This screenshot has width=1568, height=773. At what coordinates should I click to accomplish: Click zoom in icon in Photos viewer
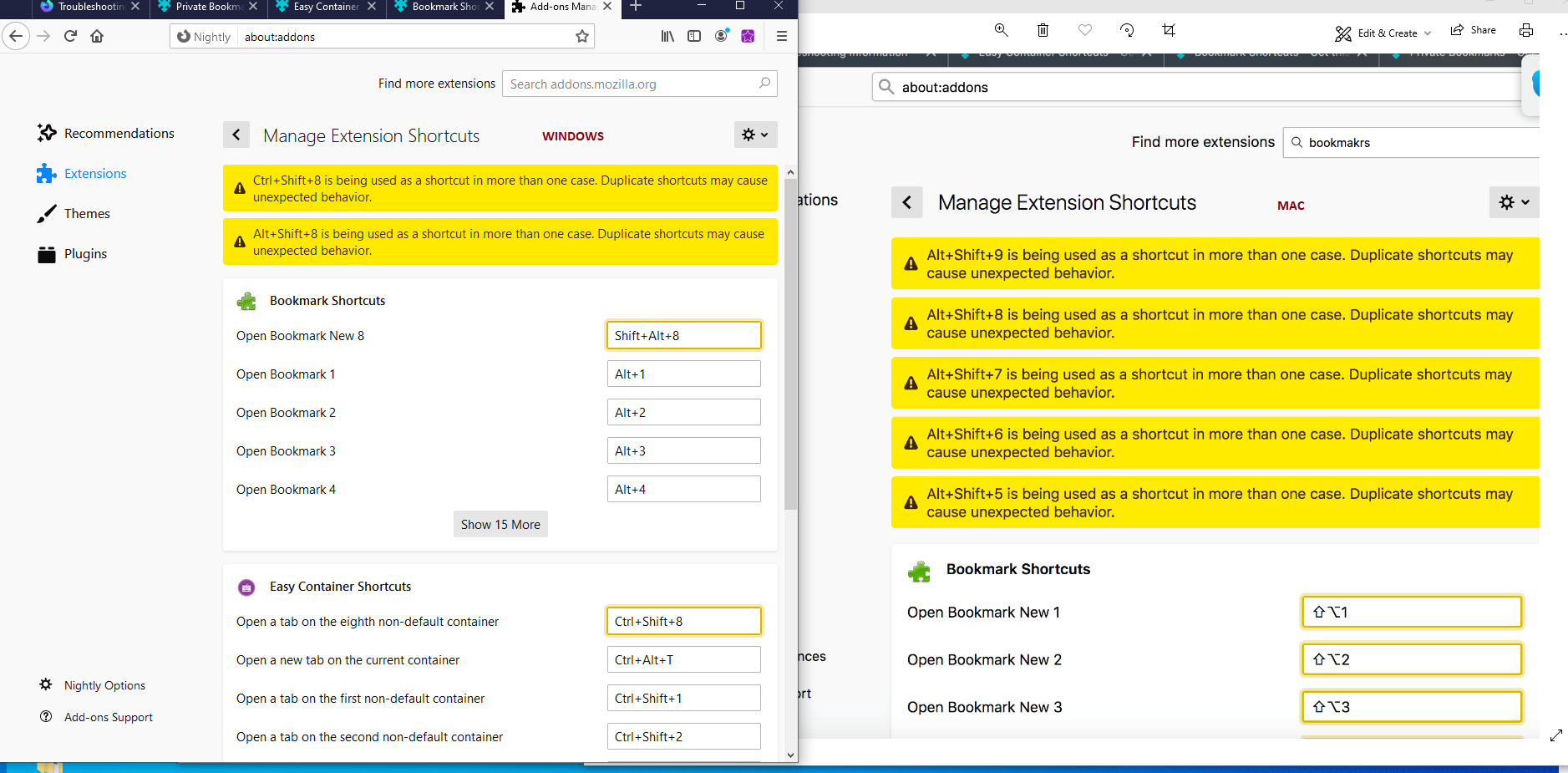click(1001, 30)
